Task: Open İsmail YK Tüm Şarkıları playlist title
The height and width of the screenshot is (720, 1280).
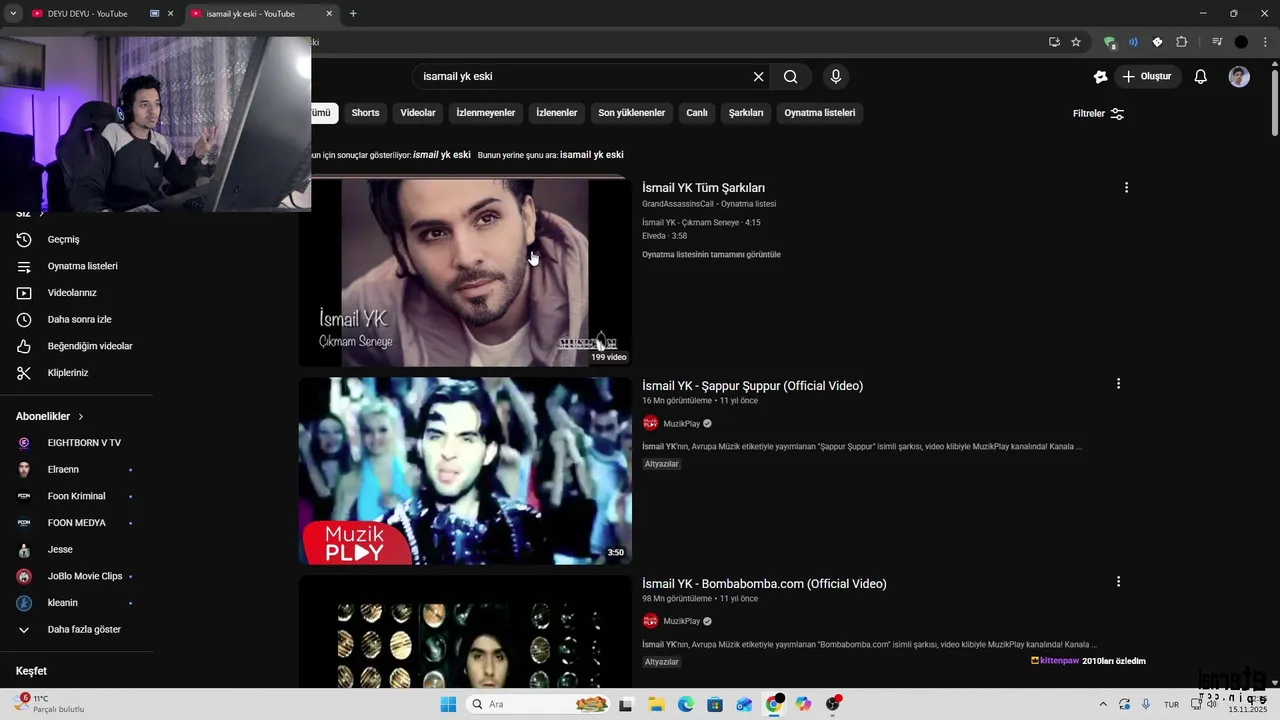Action: (x=704, y=188)
